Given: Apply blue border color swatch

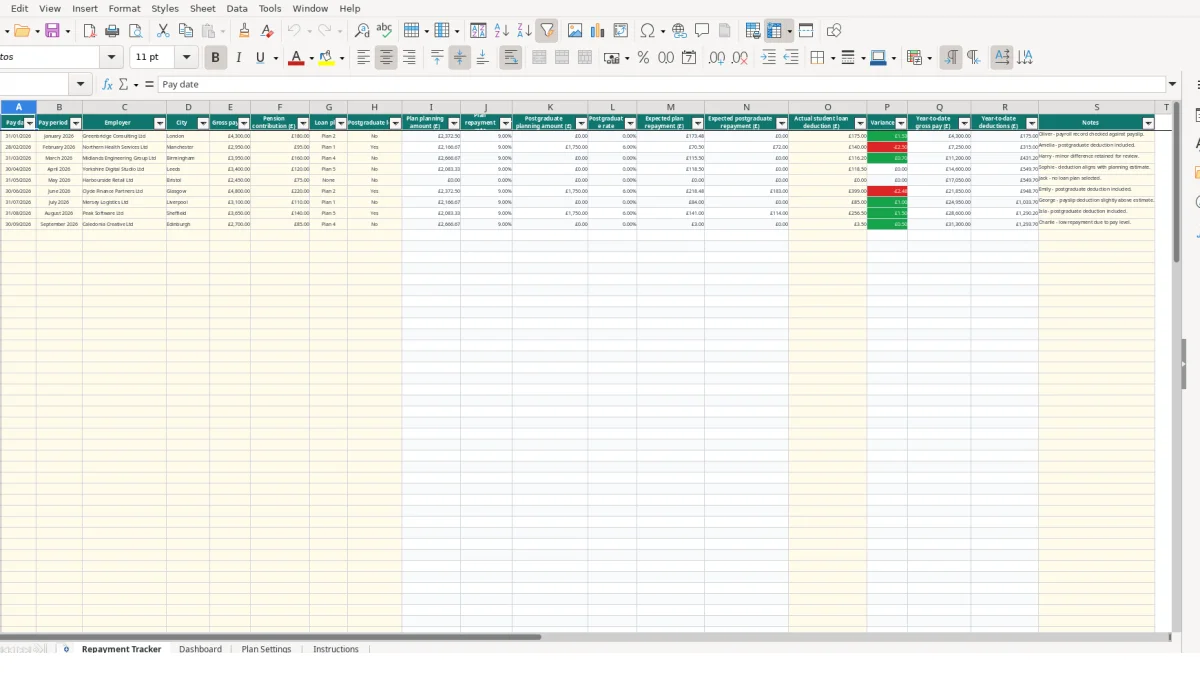Looking at the screenshot, I should [x=877, y=58].
